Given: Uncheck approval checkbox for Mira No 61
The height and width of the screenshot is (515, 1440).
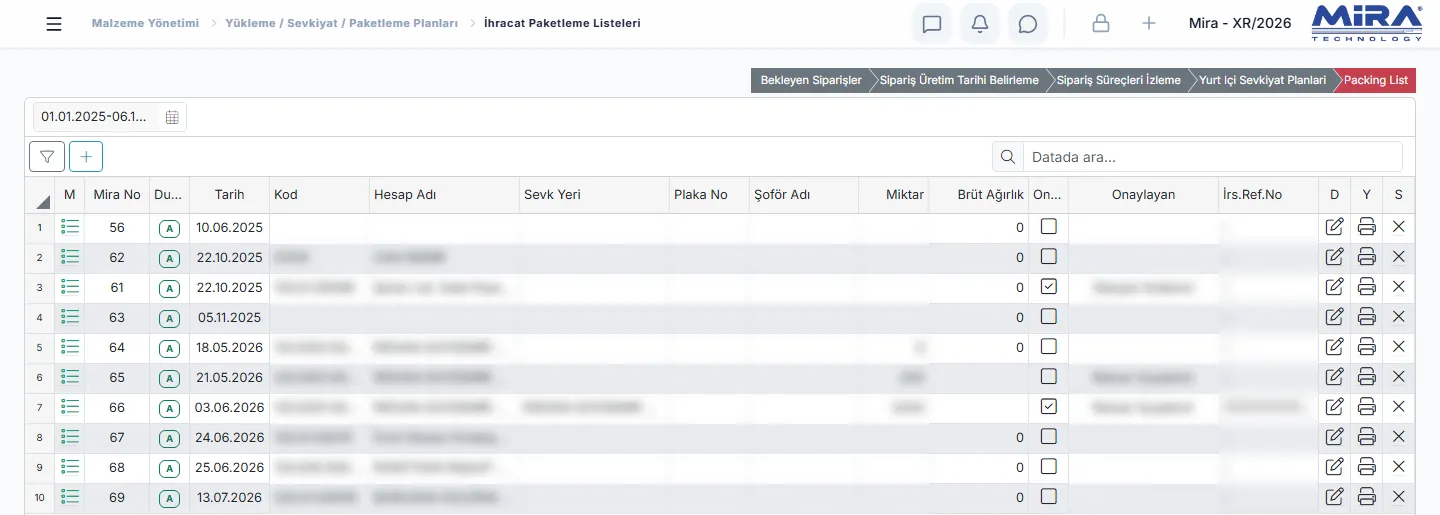Looking at the screenshot, I should click(x=1048, y=287).
